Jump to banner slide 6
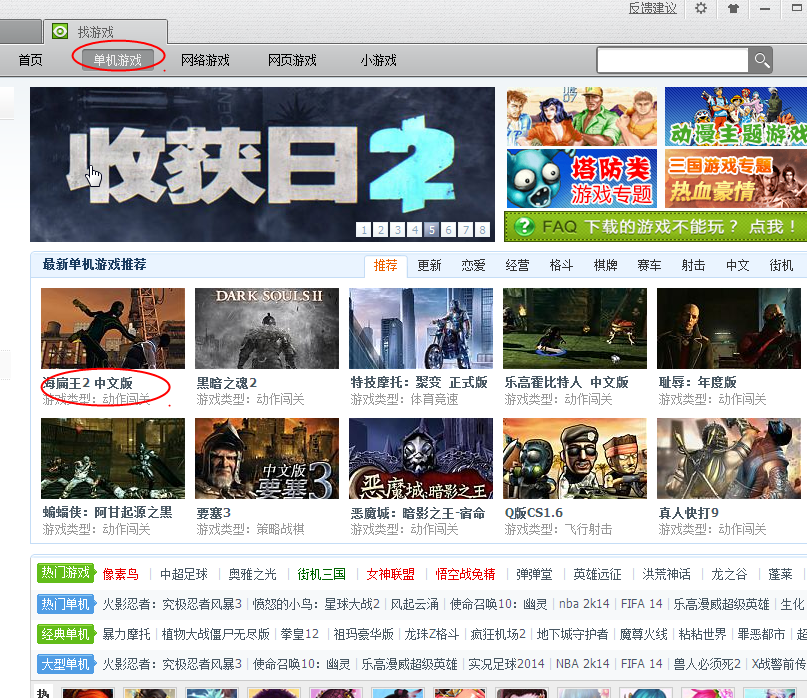 coord(448,230)
